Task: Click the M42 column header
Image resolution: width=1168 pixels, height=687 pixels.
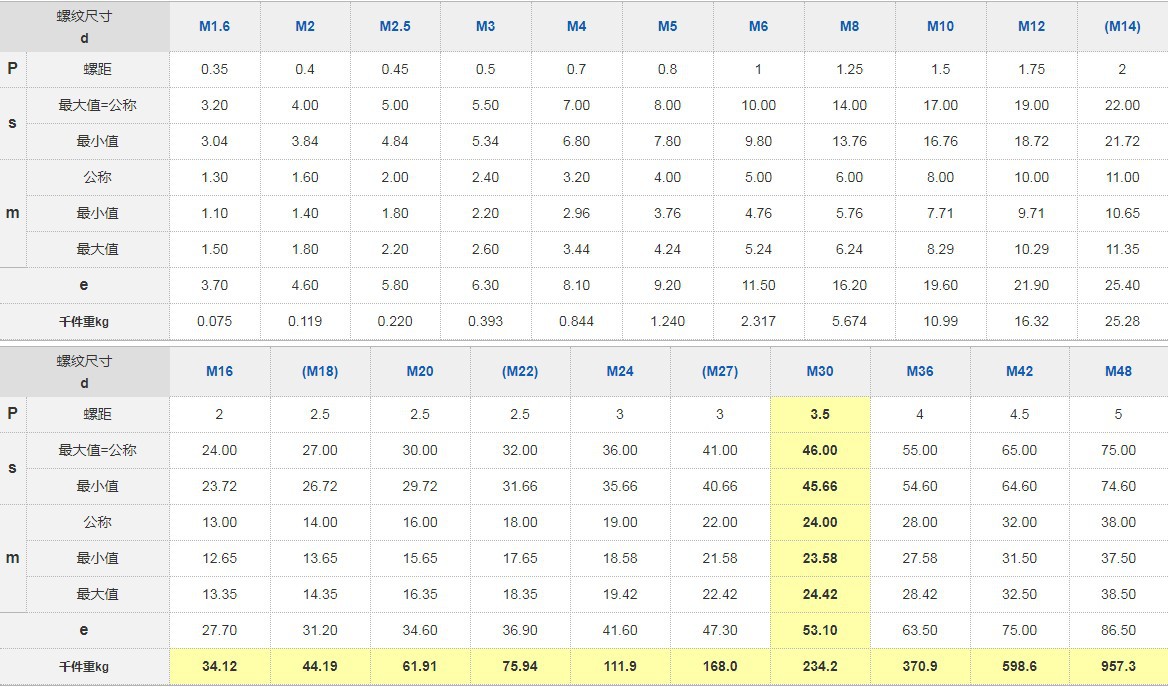Action: [x=1019, y=371]
